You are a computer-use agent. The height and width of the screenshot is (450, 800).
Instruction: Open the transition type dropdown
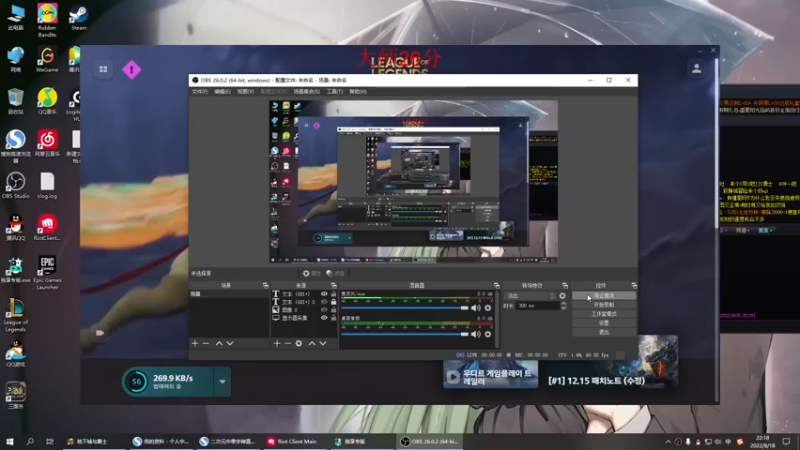530,295
